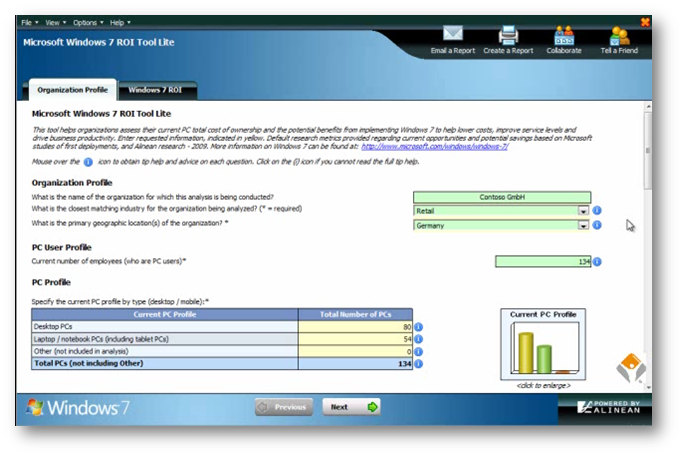Click the 'Desktop PCs' row label
This screenshot has height=456, width=682.
[x=53, y=327]
